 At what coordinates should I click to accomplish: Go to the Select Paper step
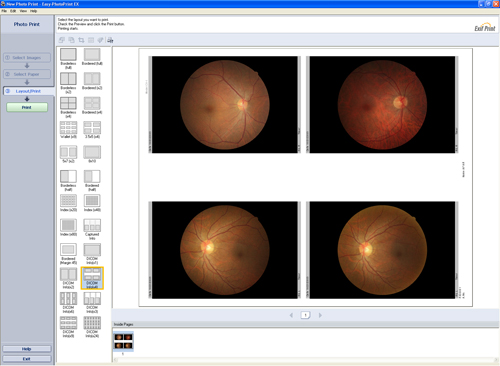coord(27,74)
